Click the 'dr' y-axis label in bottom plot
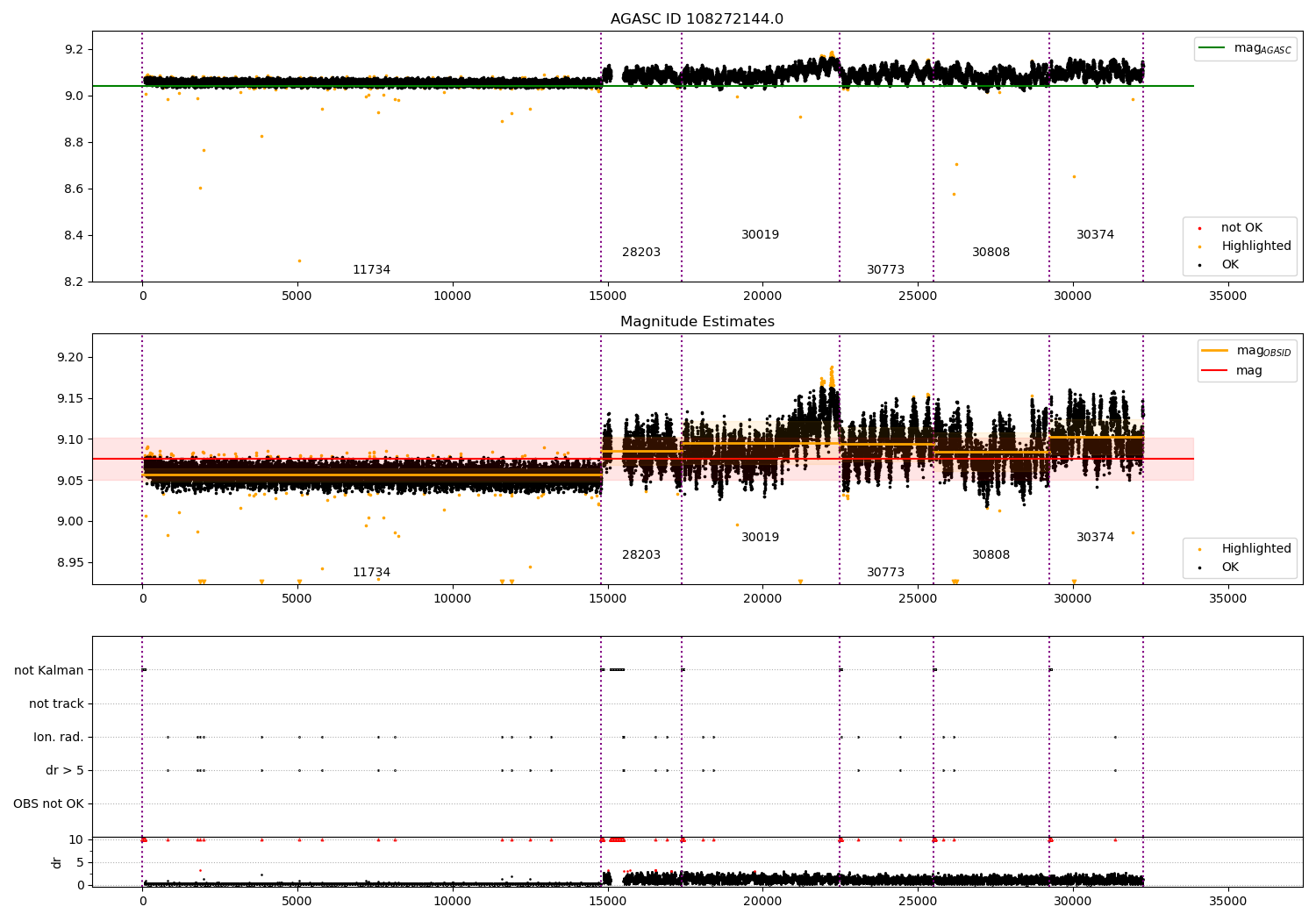 57,862
